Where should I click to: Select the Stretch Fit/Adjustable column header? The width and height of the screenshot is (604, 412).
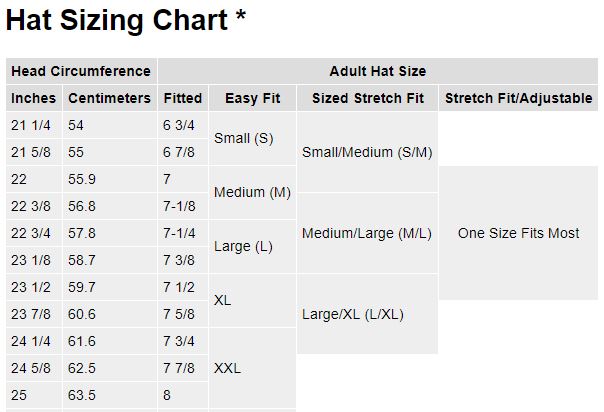click(x=518, y=98)
